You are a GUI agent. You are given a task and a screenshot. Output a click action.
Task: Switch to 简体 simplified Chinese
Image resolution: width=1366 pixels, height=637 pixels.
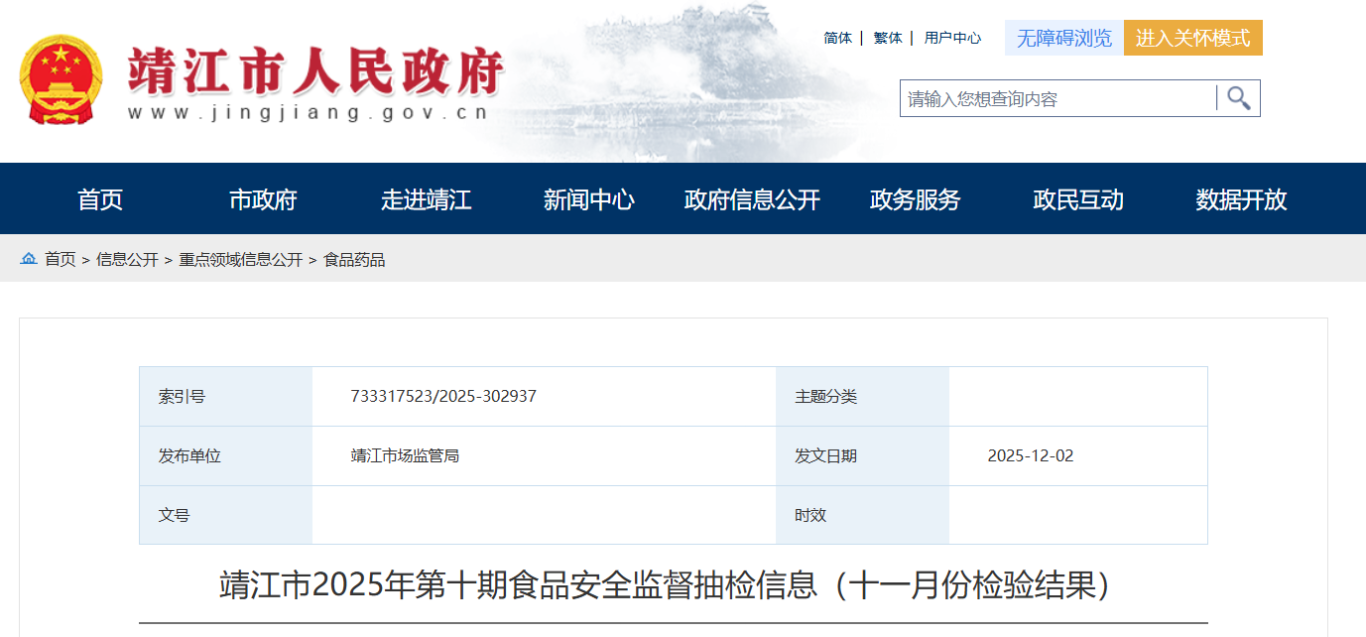coord(838,38)
